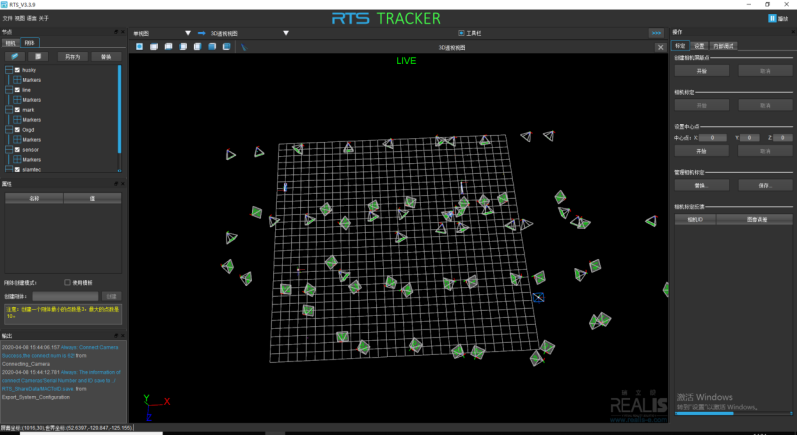797x435 pixels.
Task: Collapse the line tree node
Action: (9, 90)
